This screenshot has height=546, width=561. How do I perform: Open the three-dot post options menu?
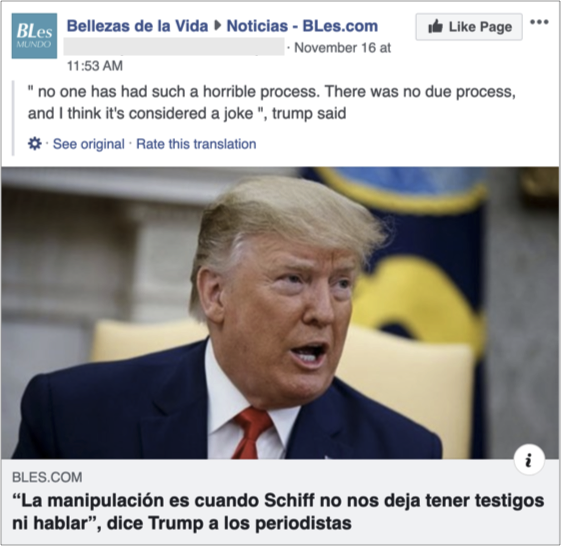pos(539,22)
